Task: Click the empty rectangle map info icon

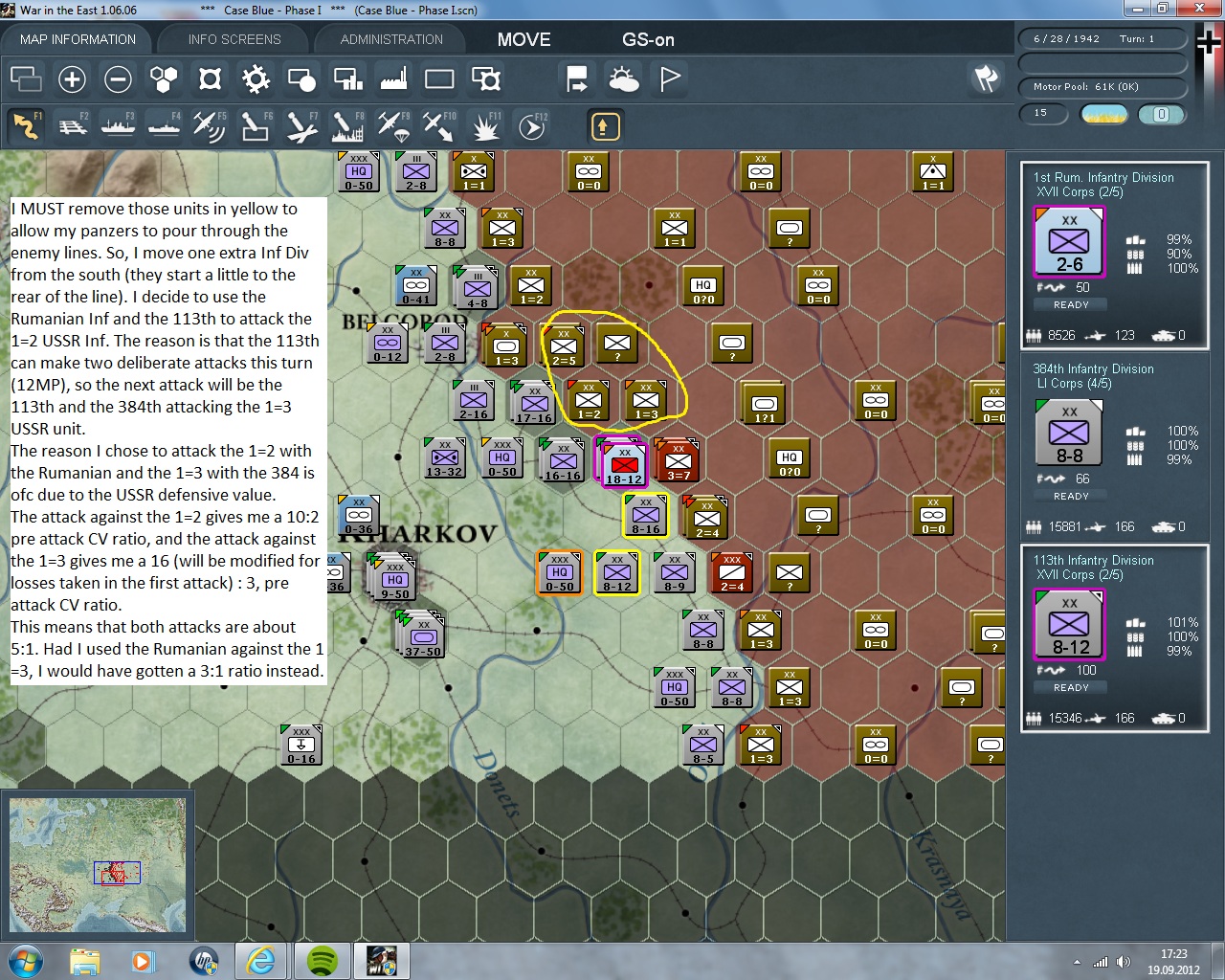Action: [439, 78]
